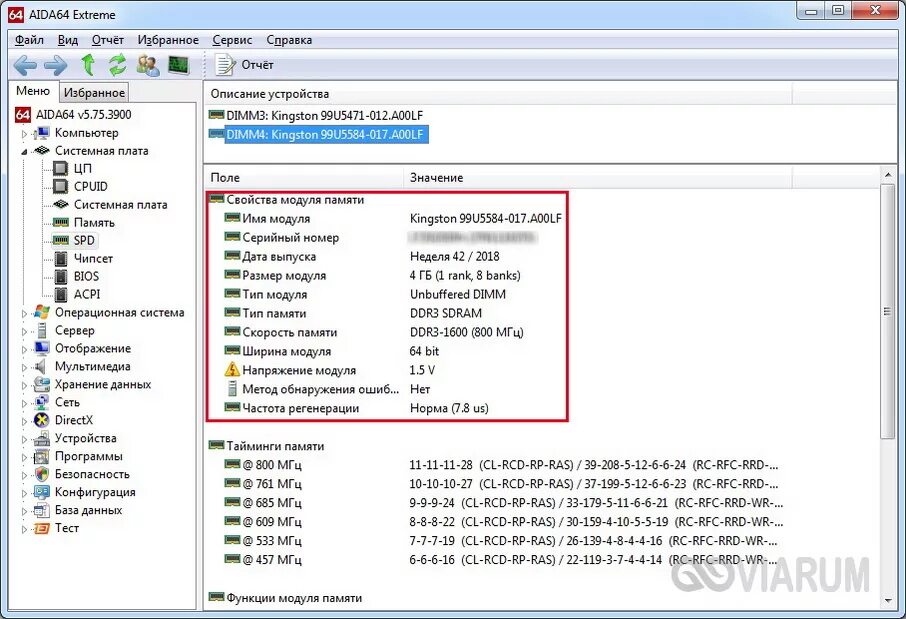Screen dimensions: 906x619
Task: Click the Устройства printer icon
Action: pyautogui.click(x=42, y=439)
